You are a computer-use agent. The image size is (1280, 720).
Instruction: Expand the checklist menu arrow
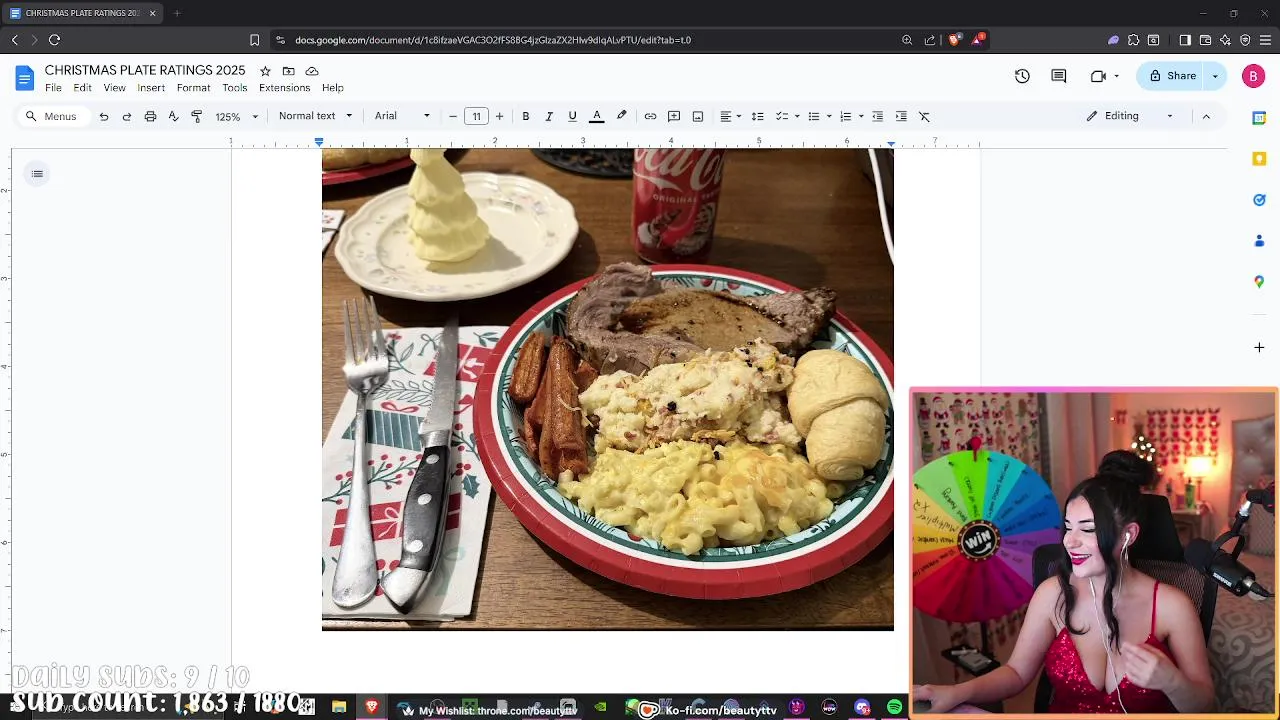point(797,116)
